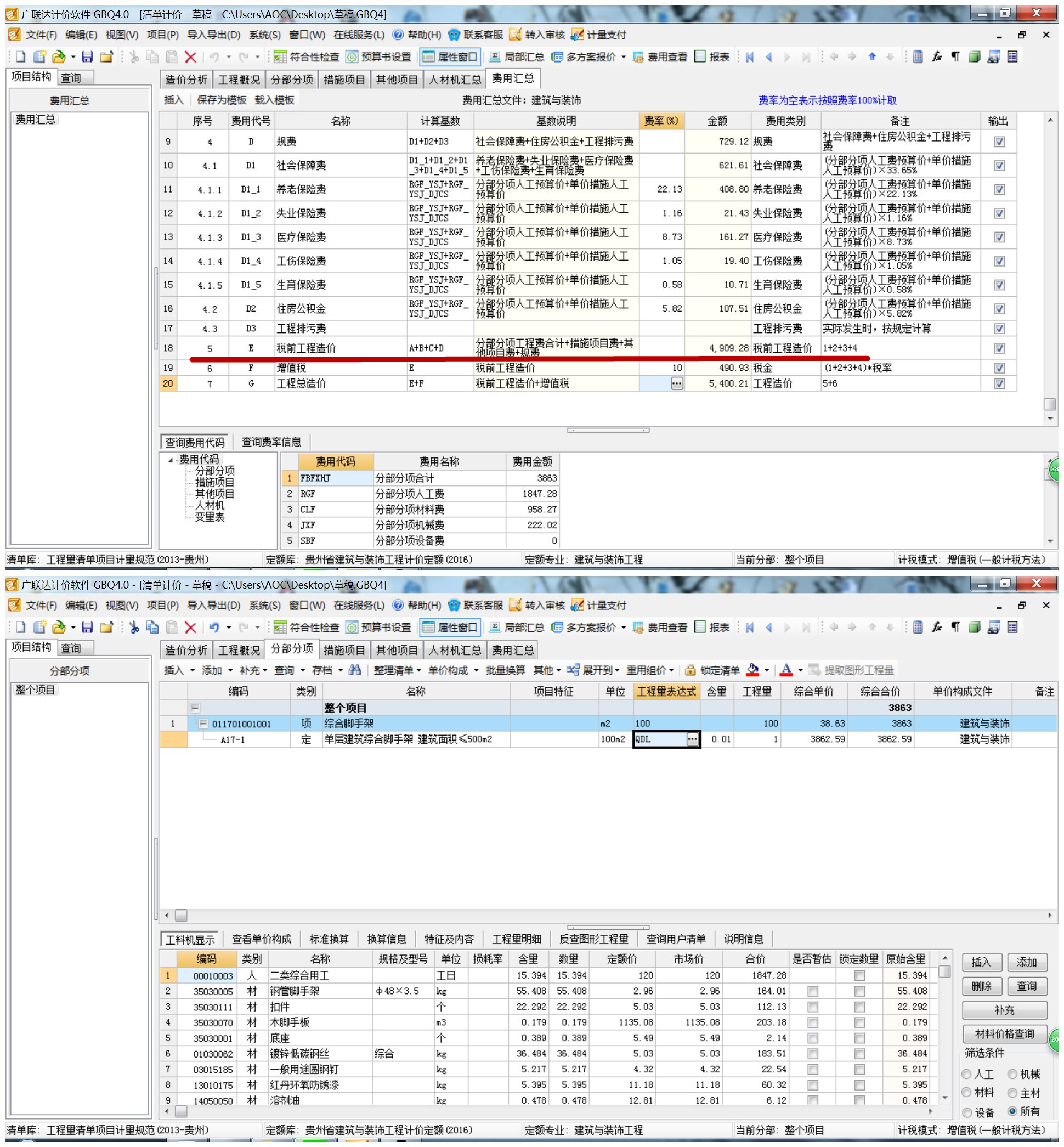Screen dimensions: 1064x1147
Task: Collapse 整个项目 row with minus box
Action: coord(196,708)
